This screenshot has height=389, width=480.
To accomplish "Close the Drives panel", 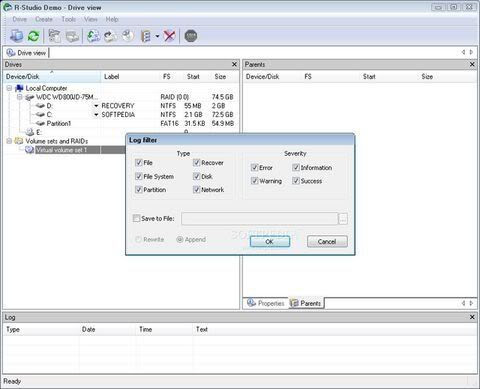I will (234, 64).
